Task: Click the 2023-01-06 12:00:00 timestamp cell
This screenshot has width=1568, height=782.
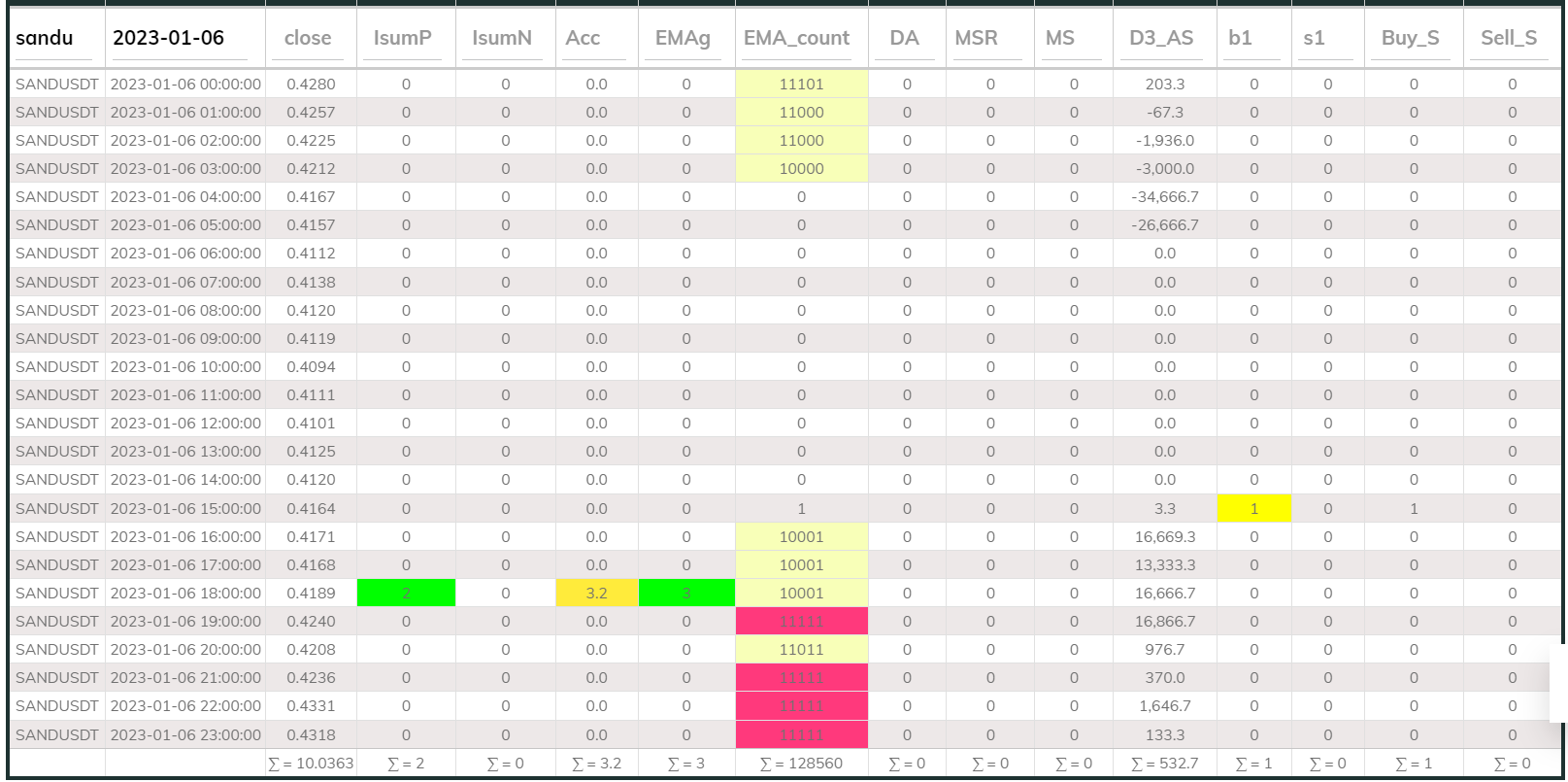Action: [185, 424]
